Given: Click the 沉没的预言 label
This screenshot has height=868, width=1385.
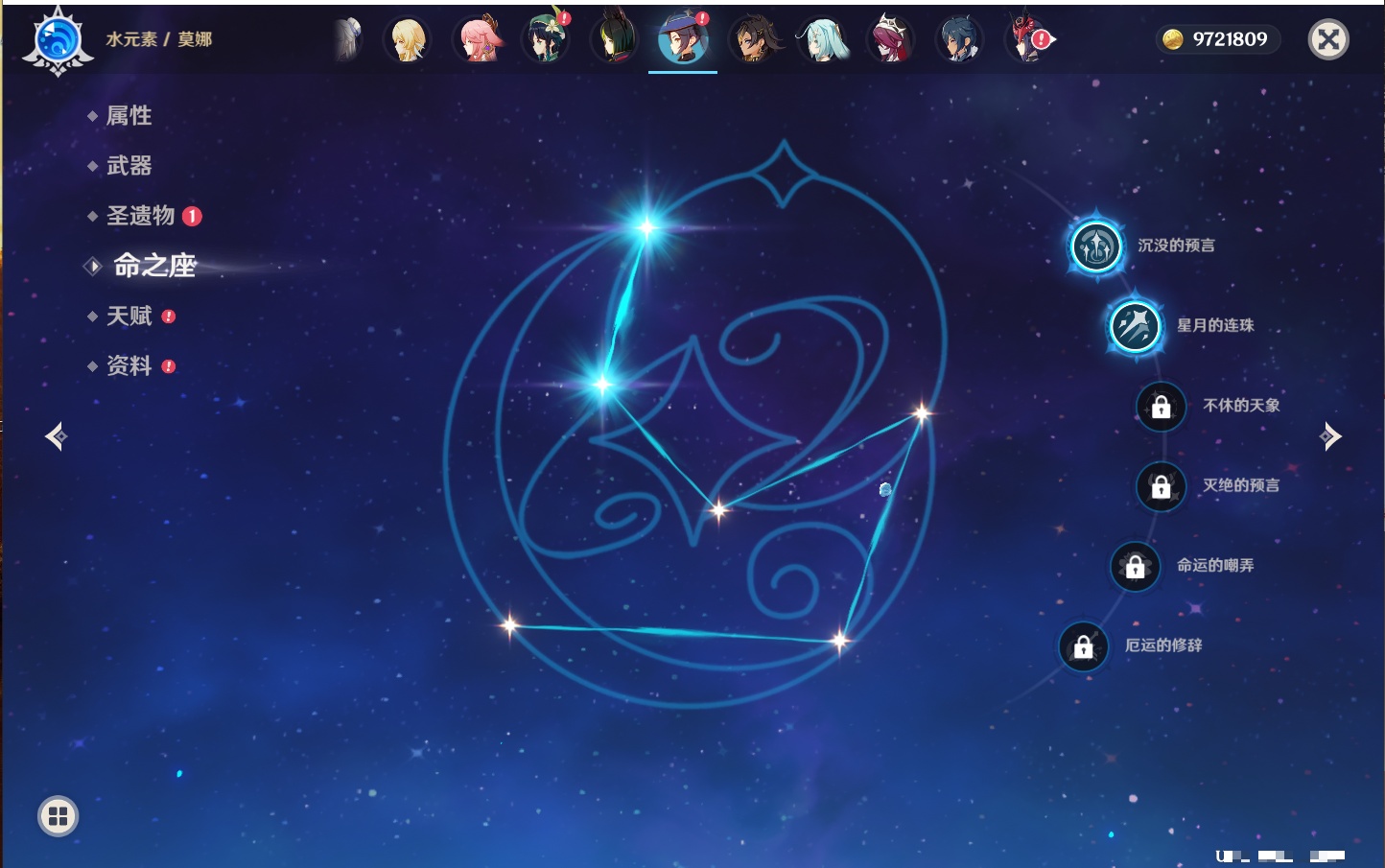Looking at the screenshot, I should 1176,246.
